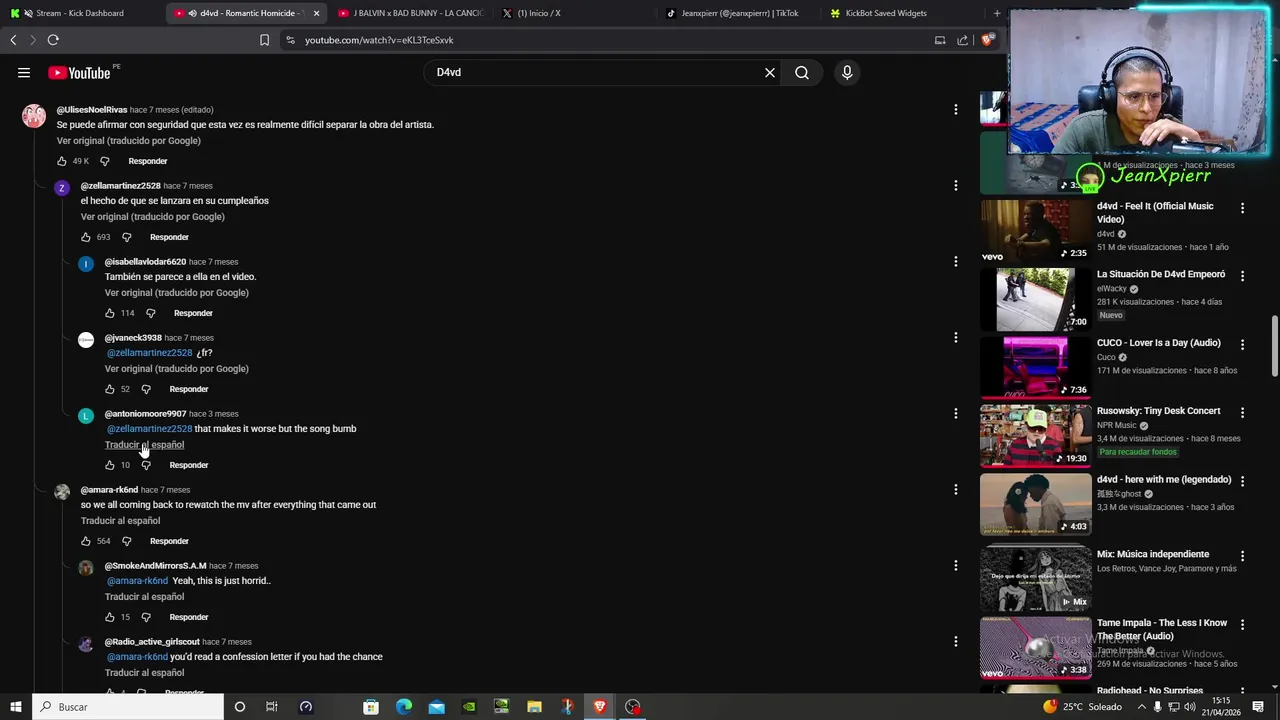Viewport: 1280px width, 720px height.
Task: Open options menu for @zellamartinez2528 reply
Action: click(955, 185)
